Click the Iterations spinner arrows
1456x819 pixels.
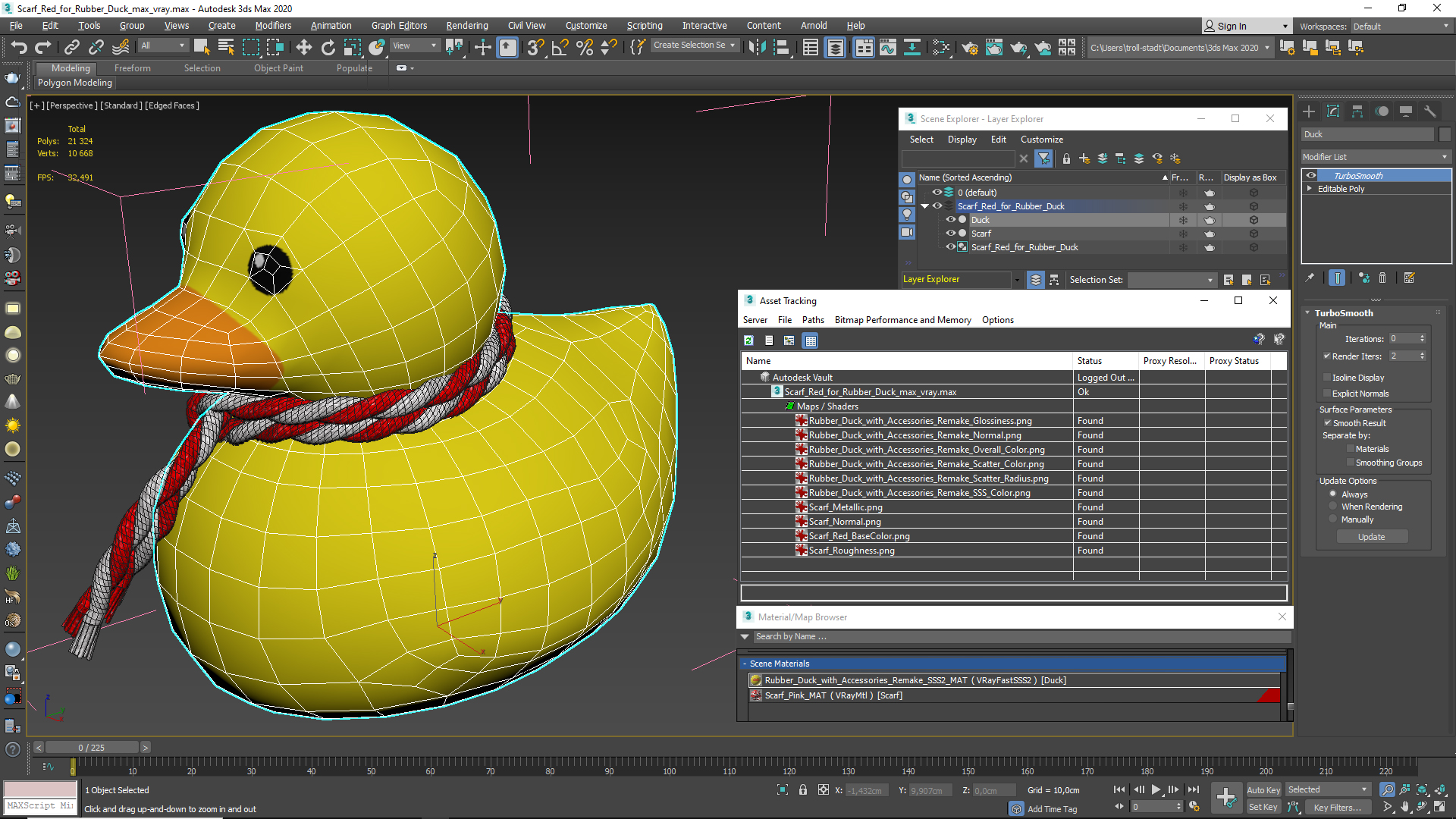coord(1422,338)
